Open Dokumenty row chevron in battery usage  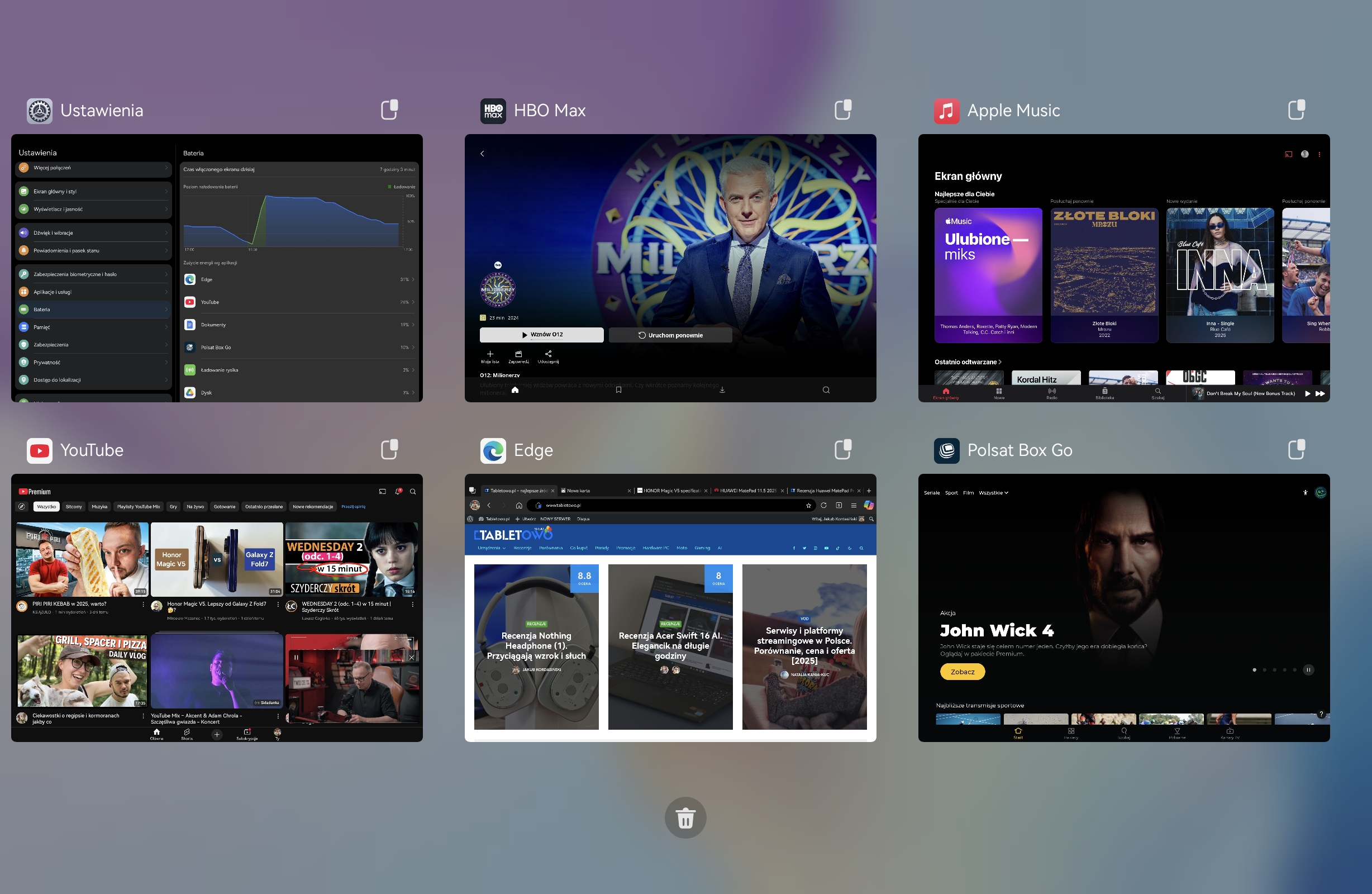coord(413,325)
